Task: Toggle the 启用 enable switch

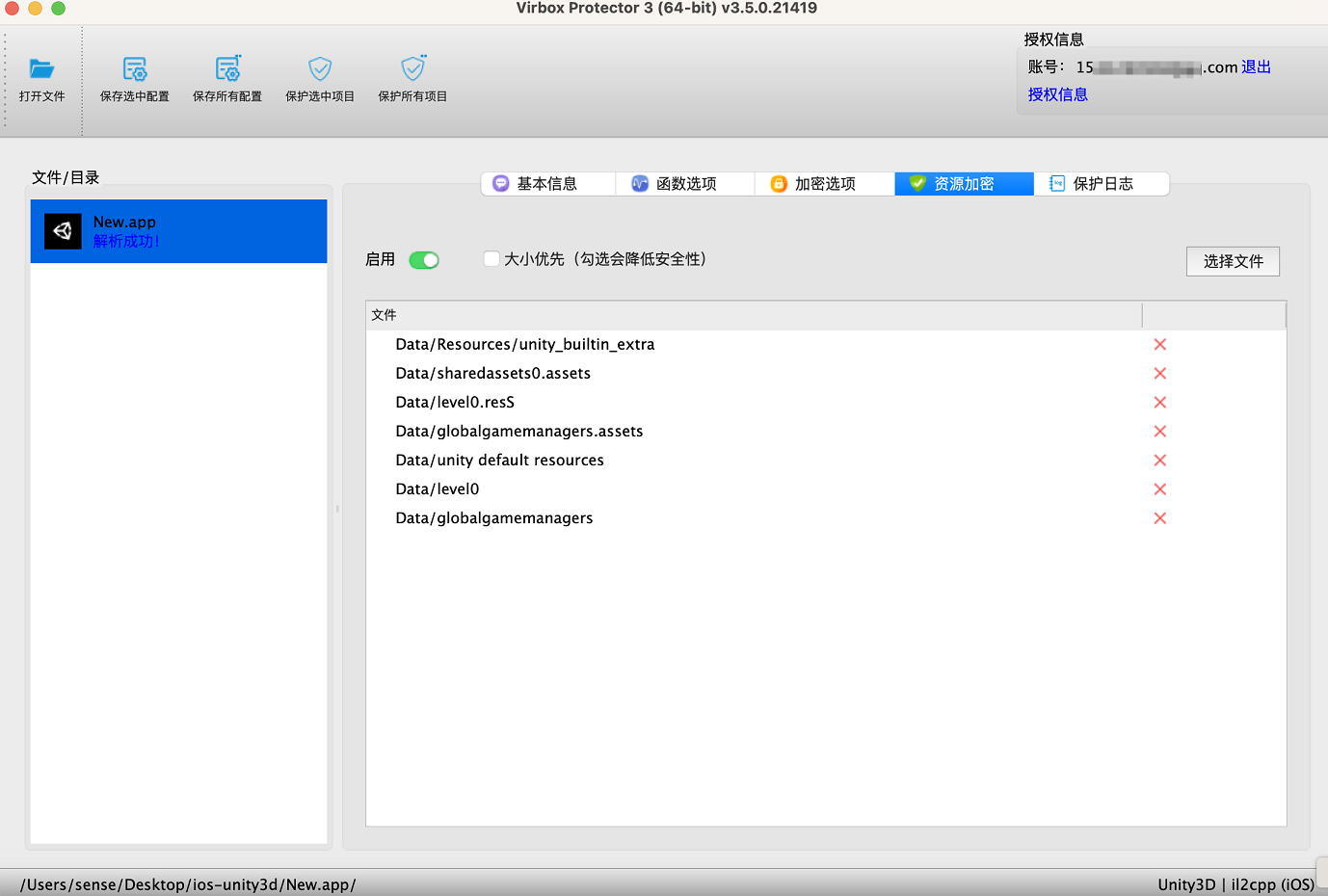Action: pyautogui.click(x=424, y=260)
